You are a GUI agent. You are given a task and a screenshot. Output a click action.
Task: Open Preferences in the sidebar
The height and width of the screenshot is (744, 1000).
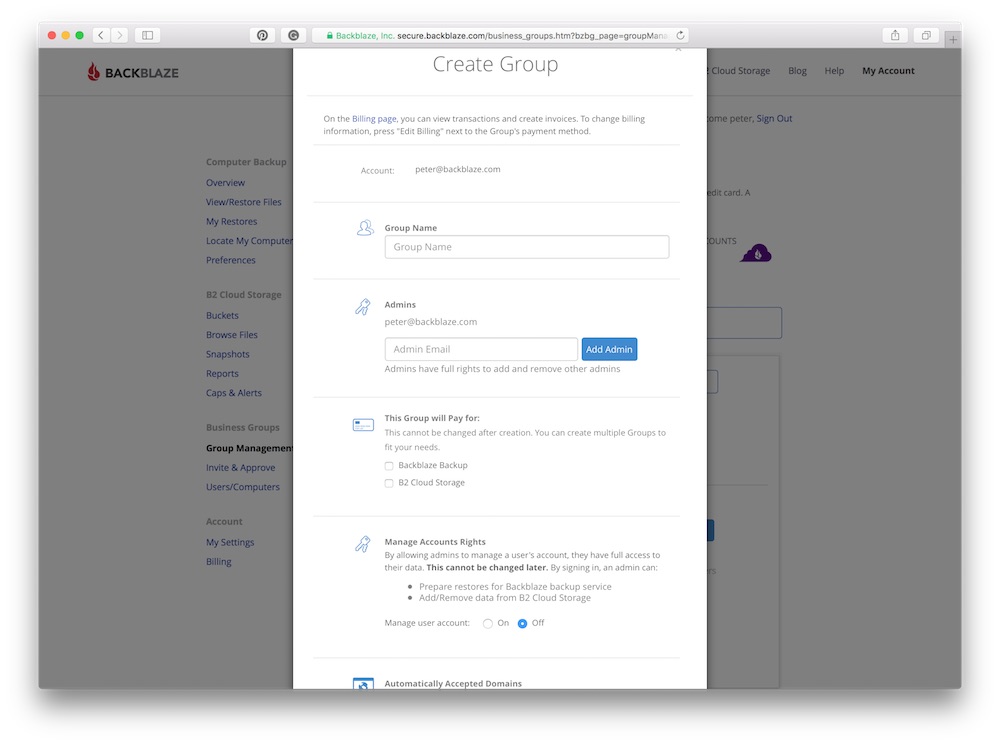[x=230, y=260]
